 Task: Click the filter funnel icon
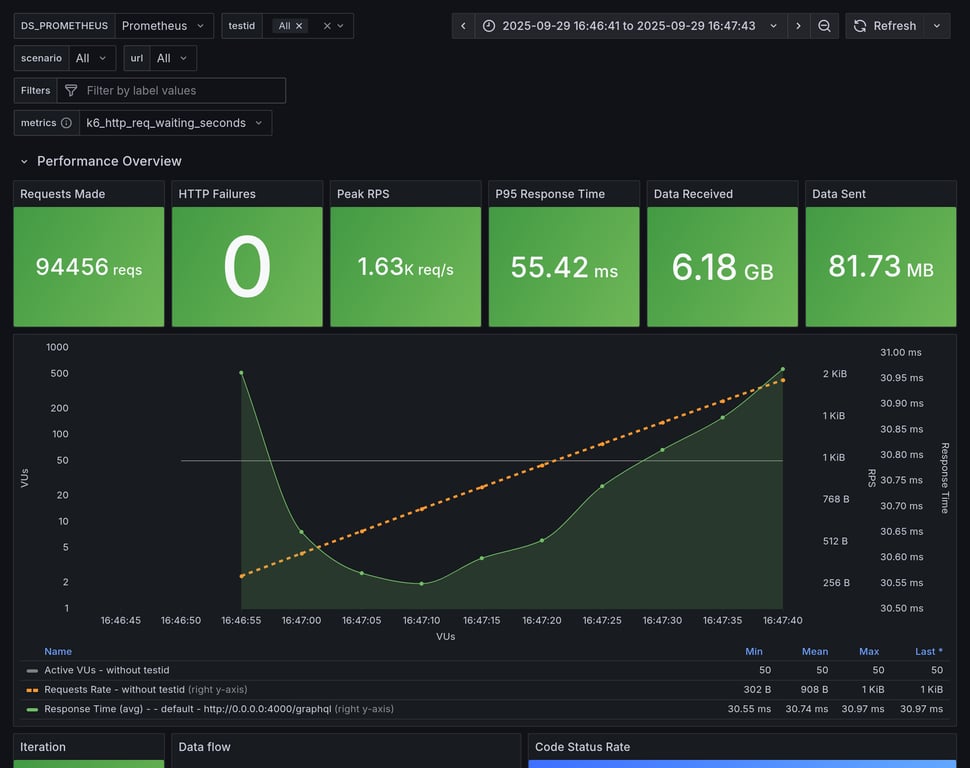pos(71,91)
